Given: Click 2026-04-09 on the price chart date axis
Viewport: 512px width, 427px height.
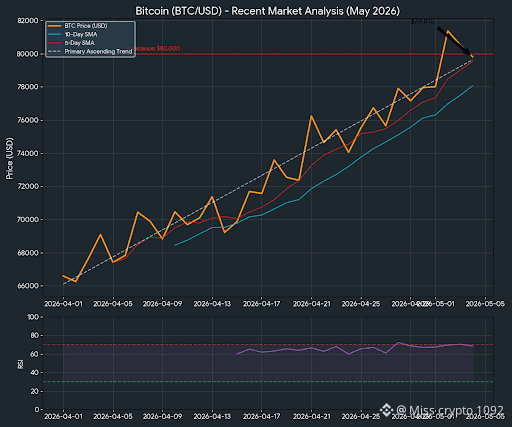Looking at the screenshot, I should click(162, 304).
